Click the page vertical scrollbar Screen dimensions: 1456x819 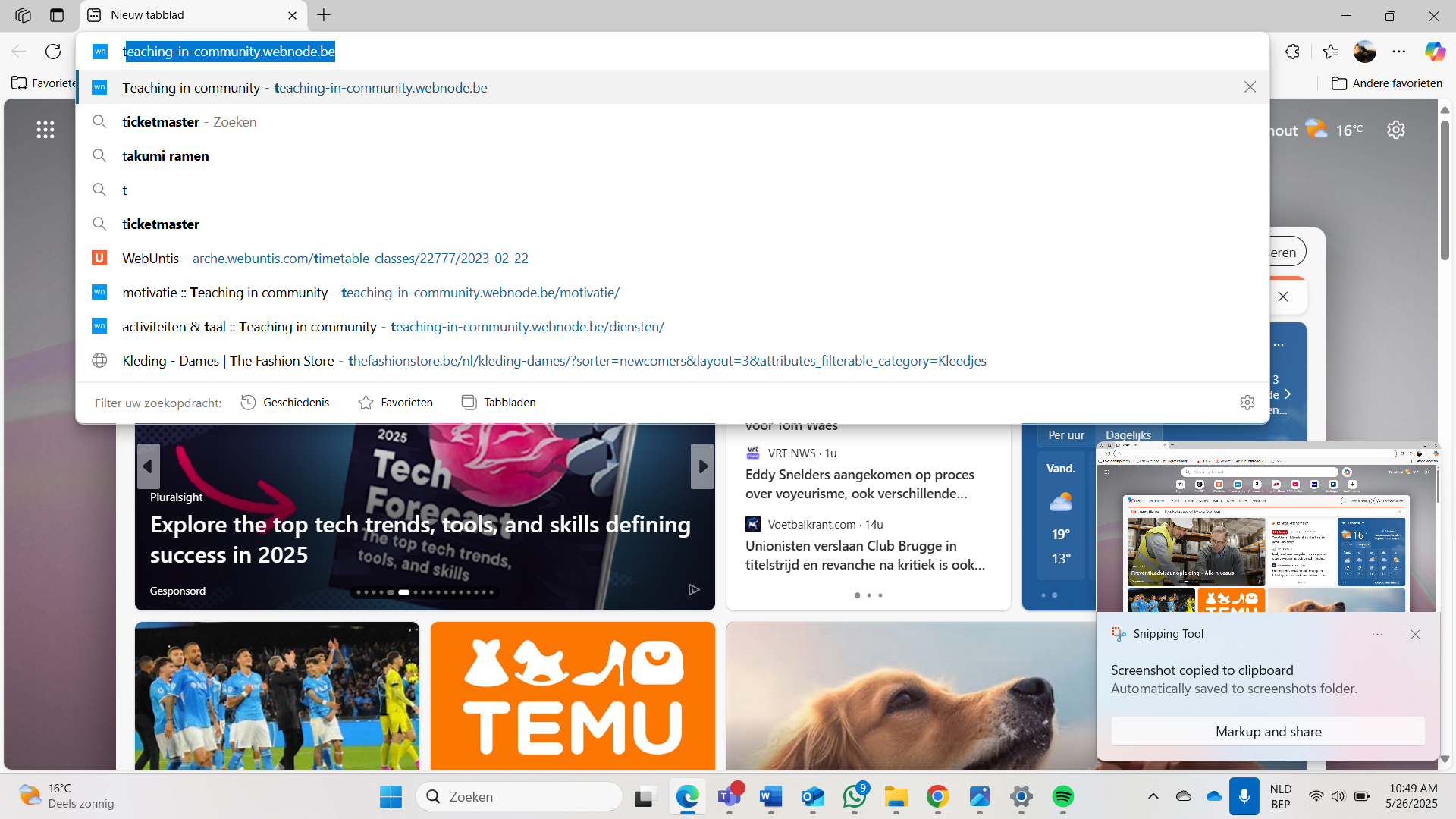coord(1445,190)
